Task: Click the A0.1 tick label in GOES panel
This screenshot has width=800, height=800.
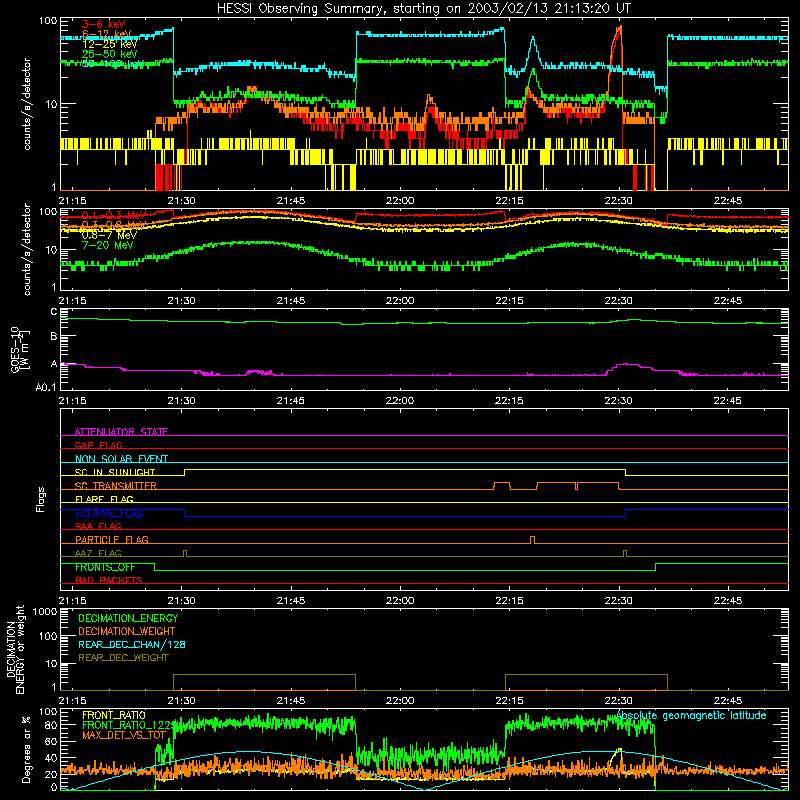Action: tap(46, 387)
